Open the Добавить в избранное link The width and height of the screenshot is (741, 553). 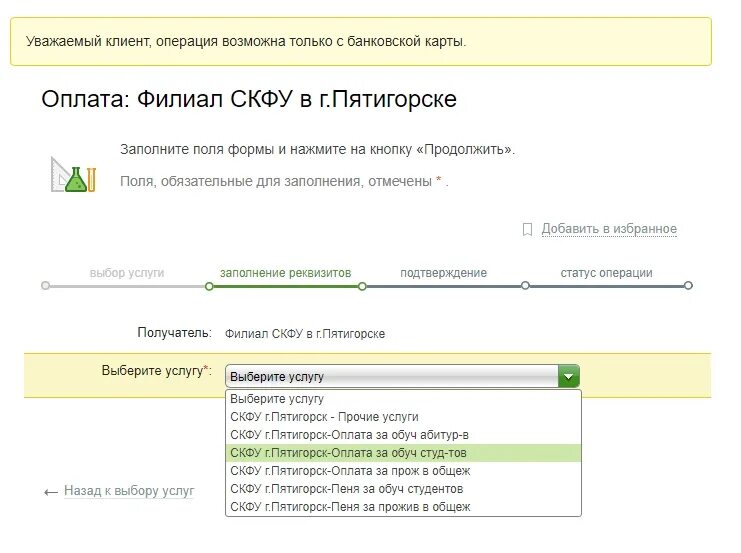pos(609,229)
